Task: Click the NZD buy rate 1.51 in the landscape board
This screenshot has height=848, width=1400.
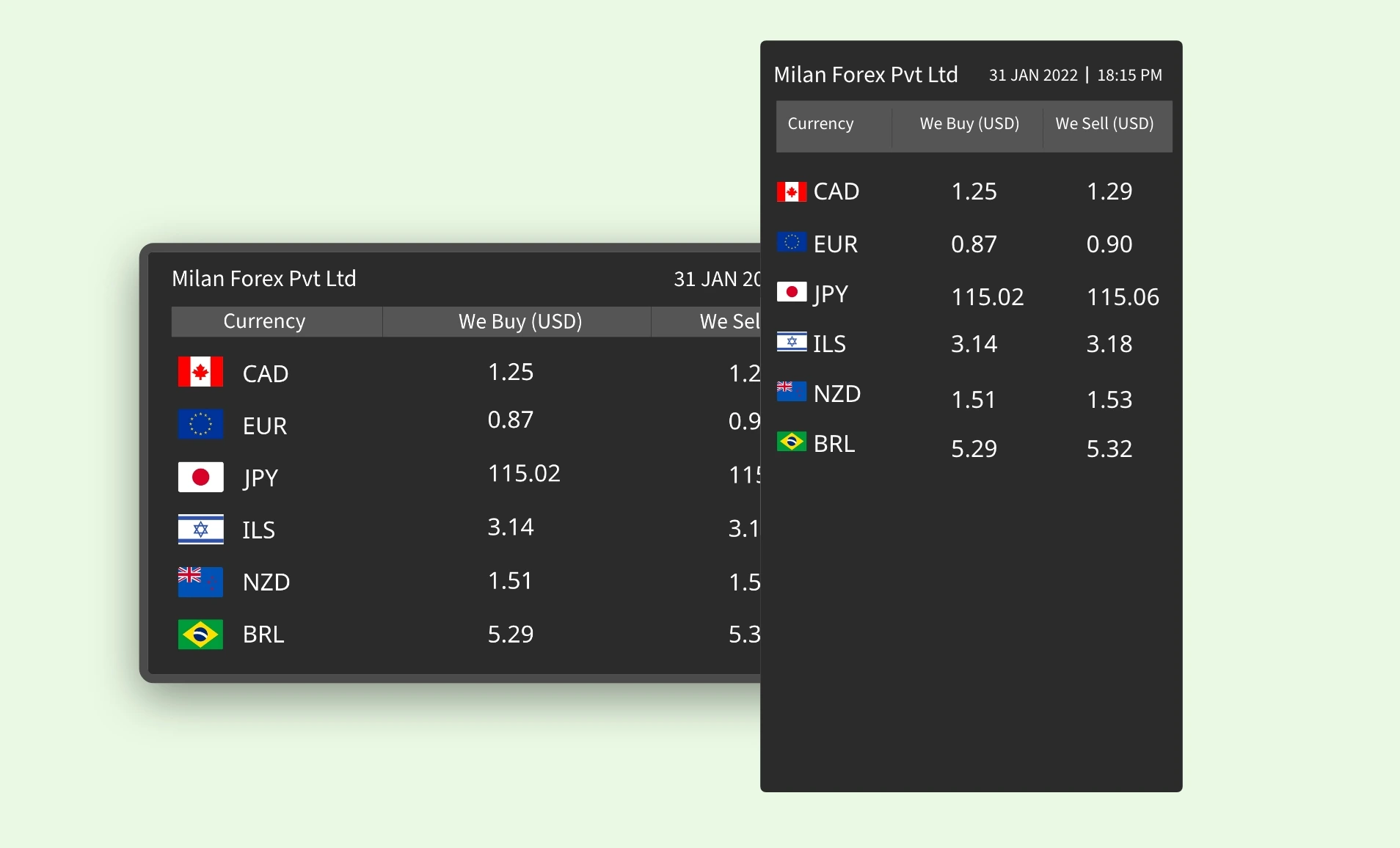Action: (511, 581)
